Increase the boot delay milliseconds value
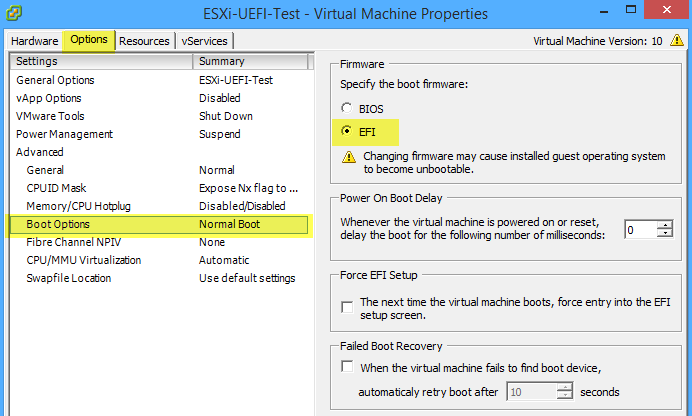 pyautogui.click(x=665, y=224)
